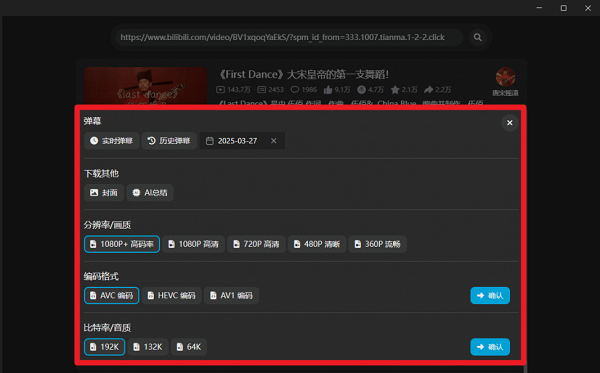
Task: Confirm the audio bitrate with 确认
Action: coord(490,347)
